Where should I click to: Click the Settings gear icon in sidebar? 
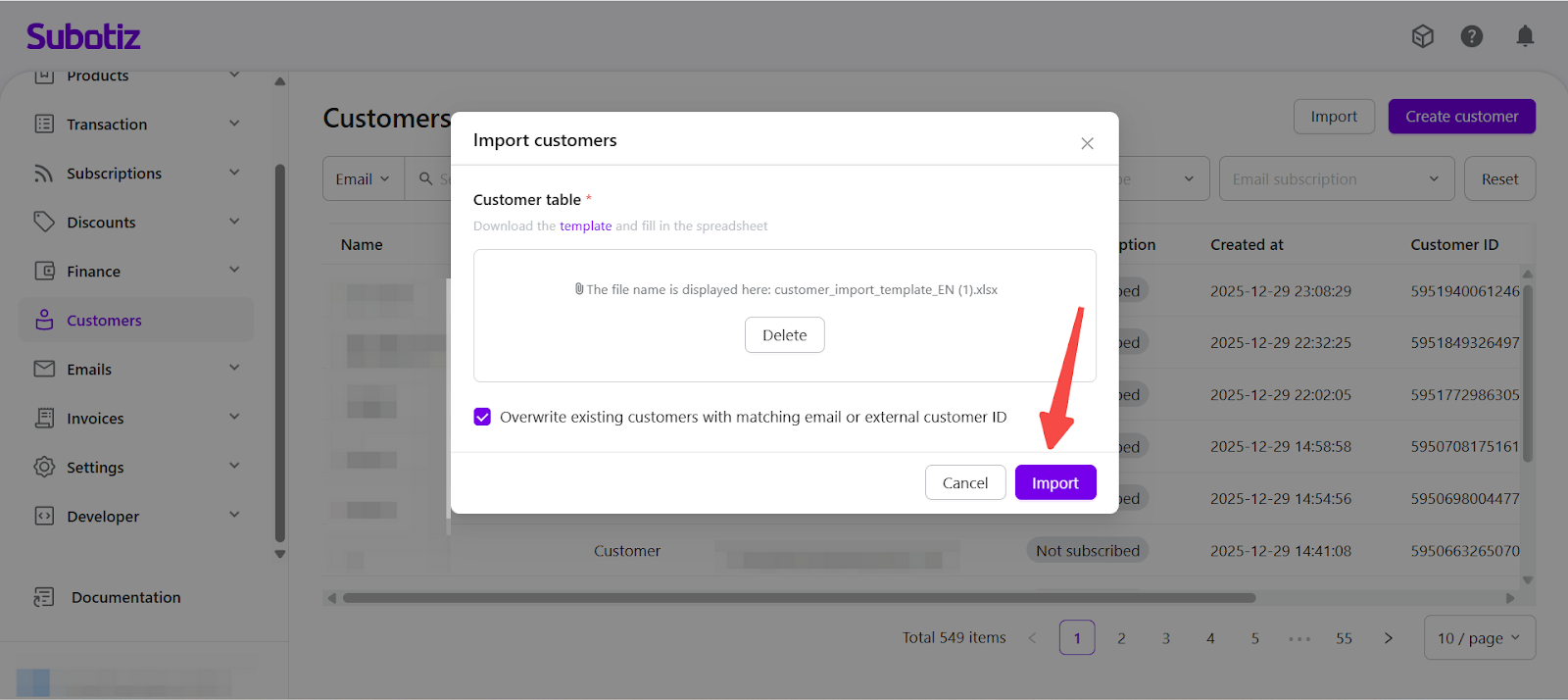(x=44, y=468)
